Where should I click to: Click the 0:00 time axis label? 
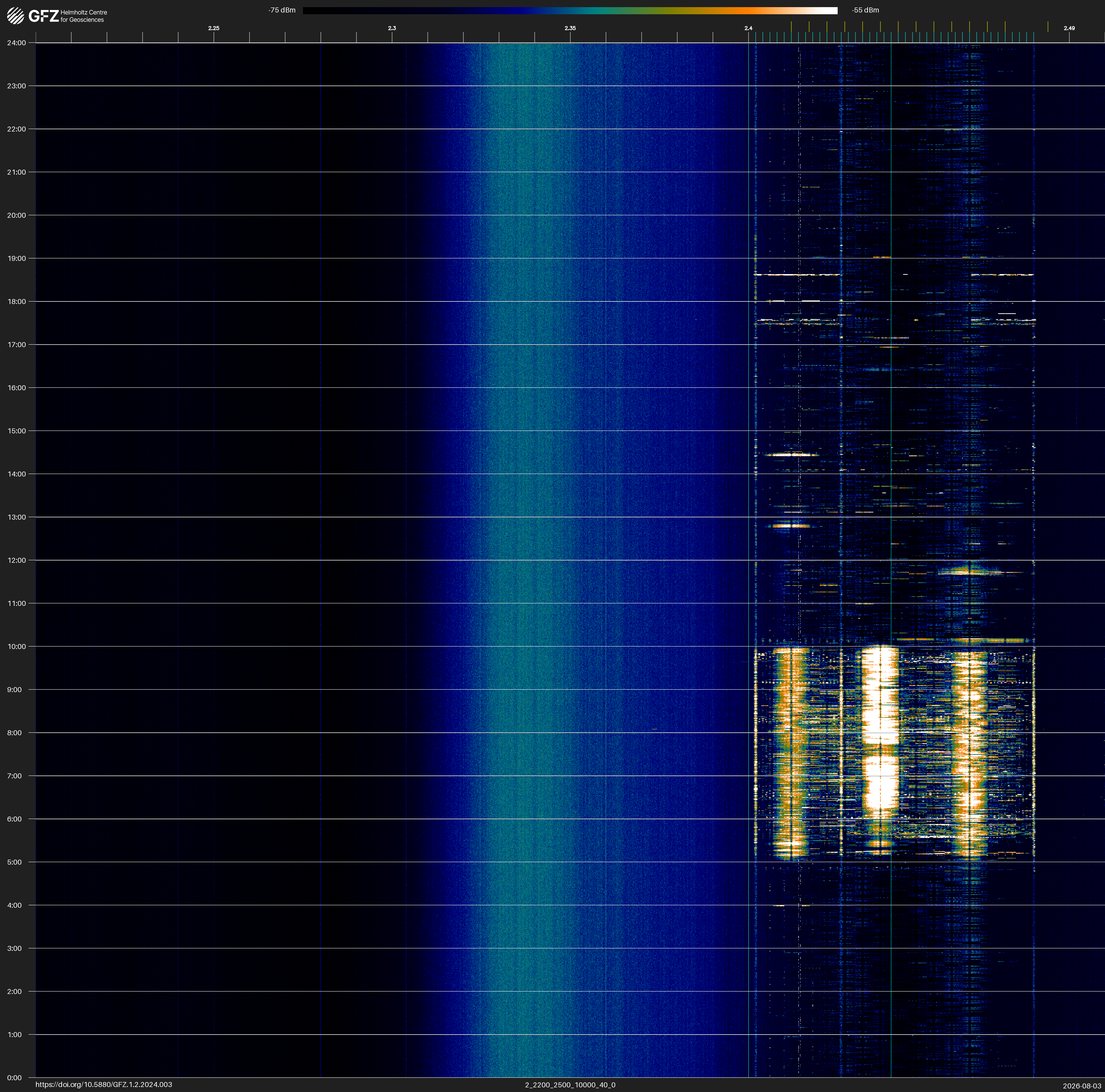(14, 1078)
